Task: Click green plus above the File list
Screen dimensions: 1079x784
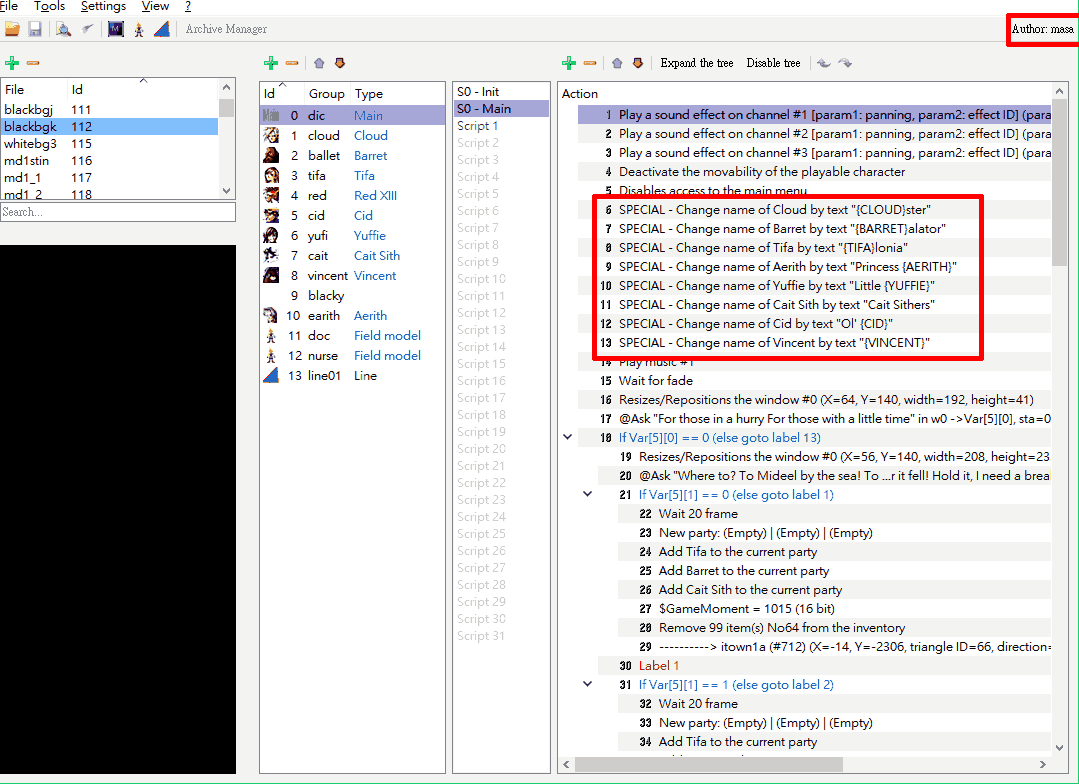Action: tap(12, 63)
